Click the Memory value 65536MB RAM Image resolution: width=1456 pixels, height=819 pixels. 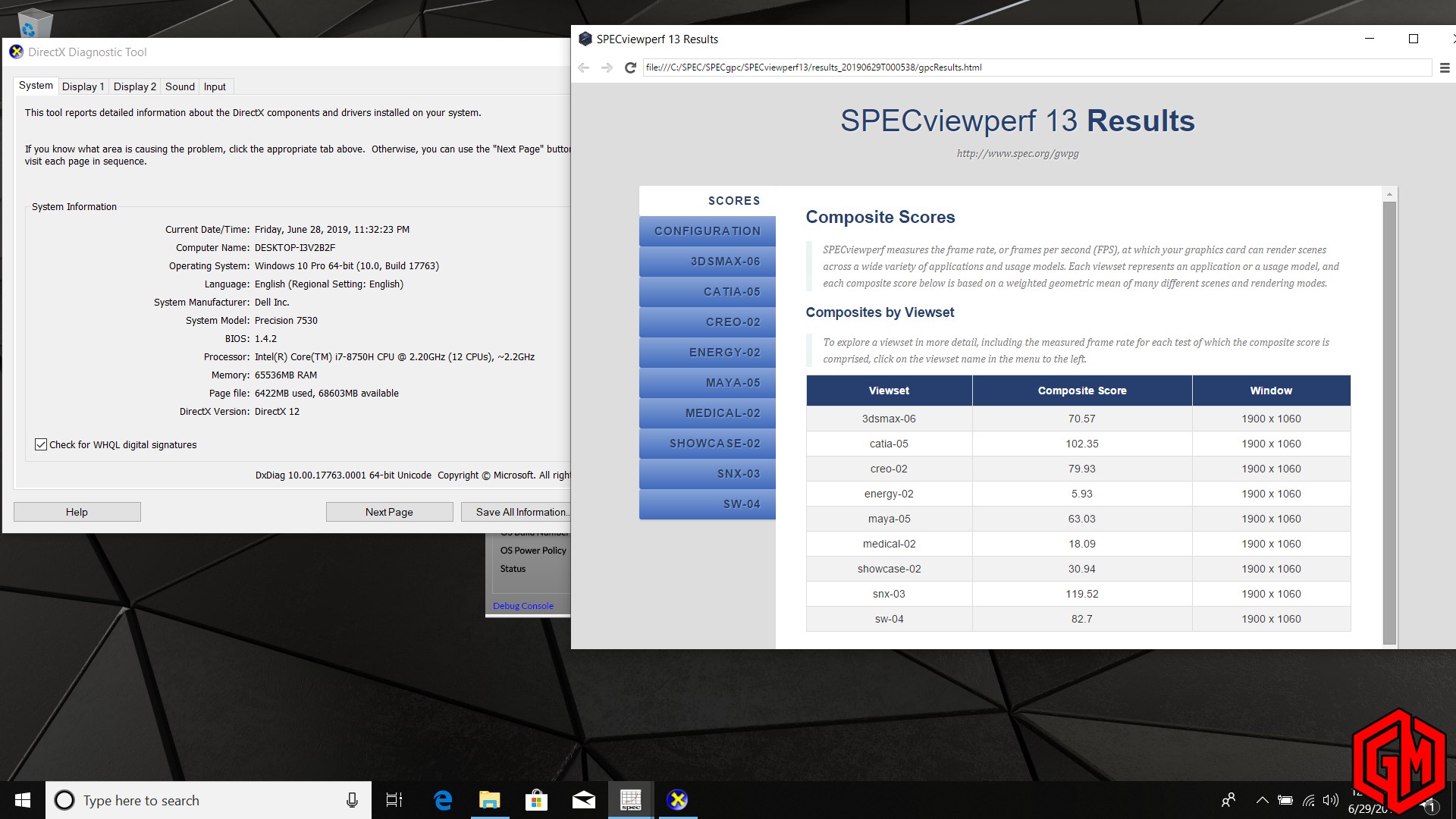tap(286, 375)
